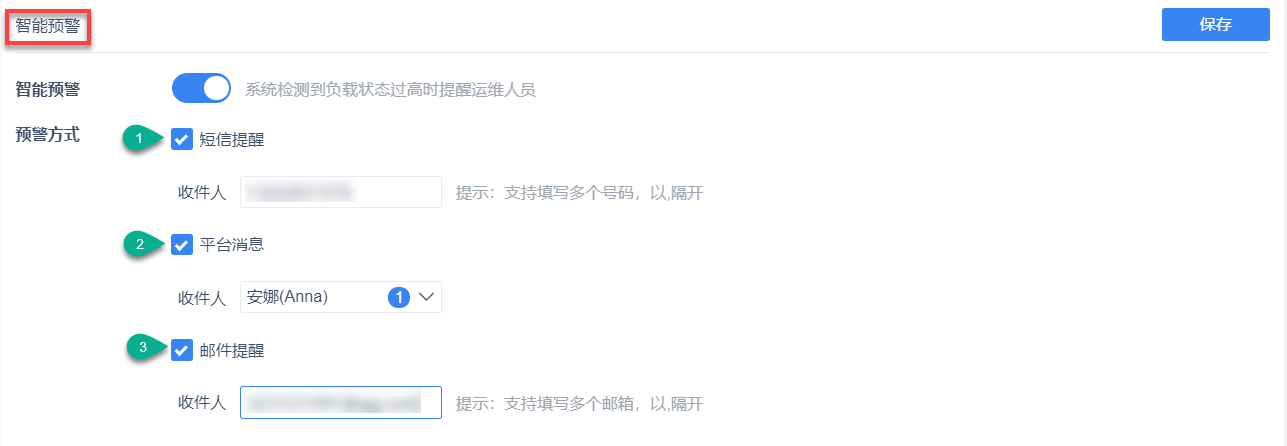
Task: Open the 平台消息 recipient selector
Action: pos(341,297)
